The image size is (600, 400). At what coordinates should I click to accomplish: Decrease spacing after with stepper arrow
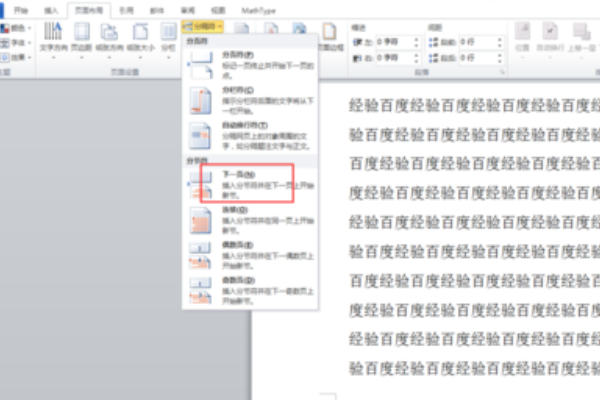click(500, 61)
